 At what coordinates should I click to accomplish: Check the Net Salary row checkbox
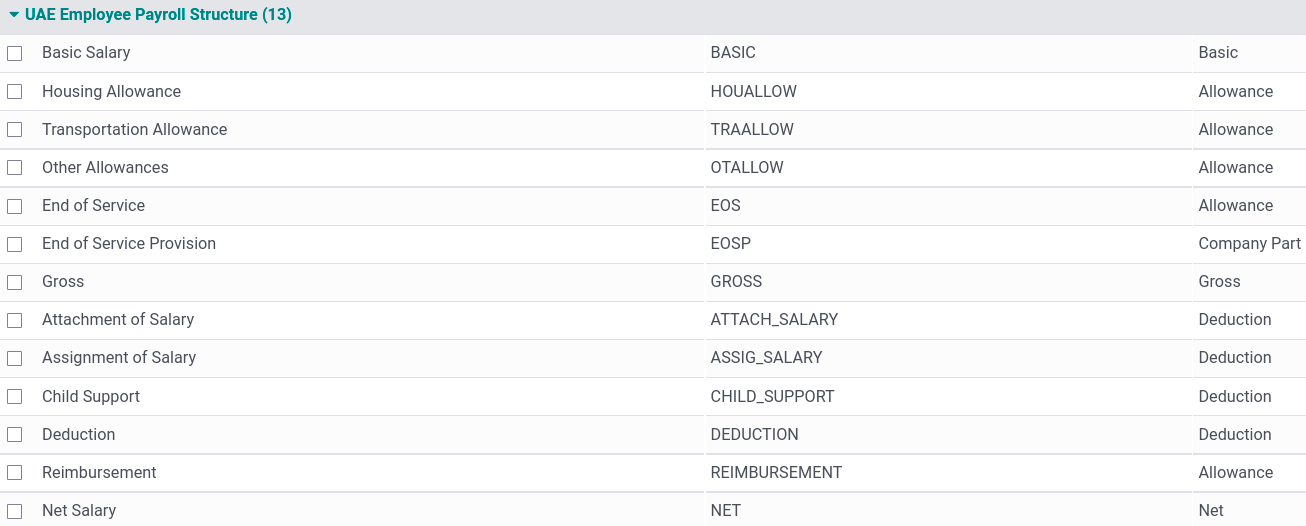pyautogui.click(x=14, y=511)
